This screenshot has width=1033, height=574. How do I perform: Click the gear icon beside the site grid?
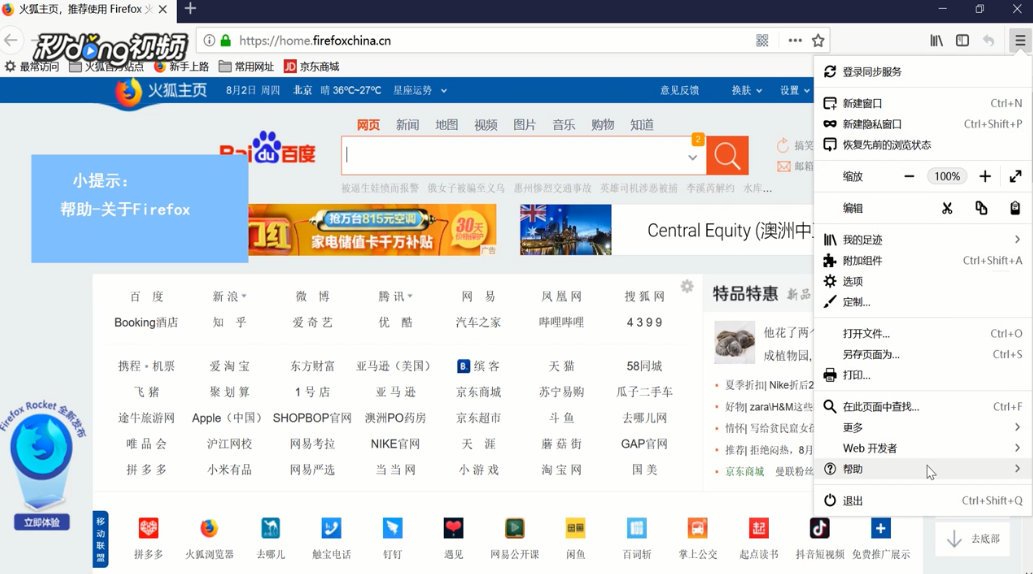click(x=687, y=286)
